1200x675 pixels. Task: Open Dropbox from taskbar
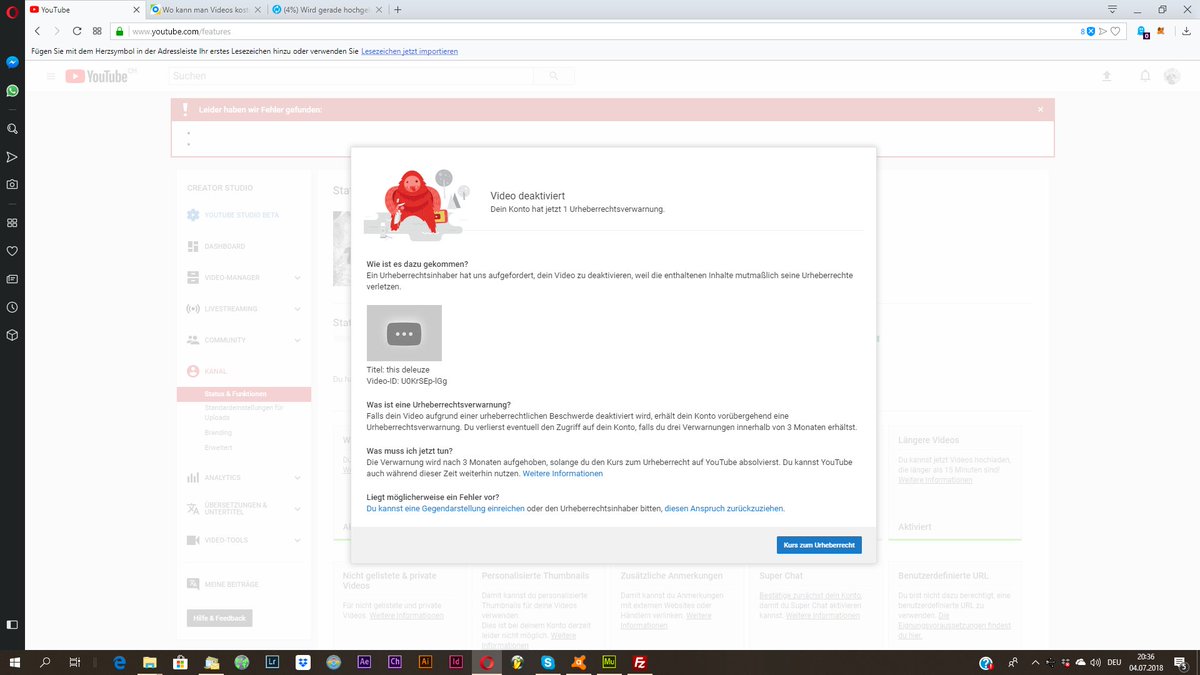[303, 662]
